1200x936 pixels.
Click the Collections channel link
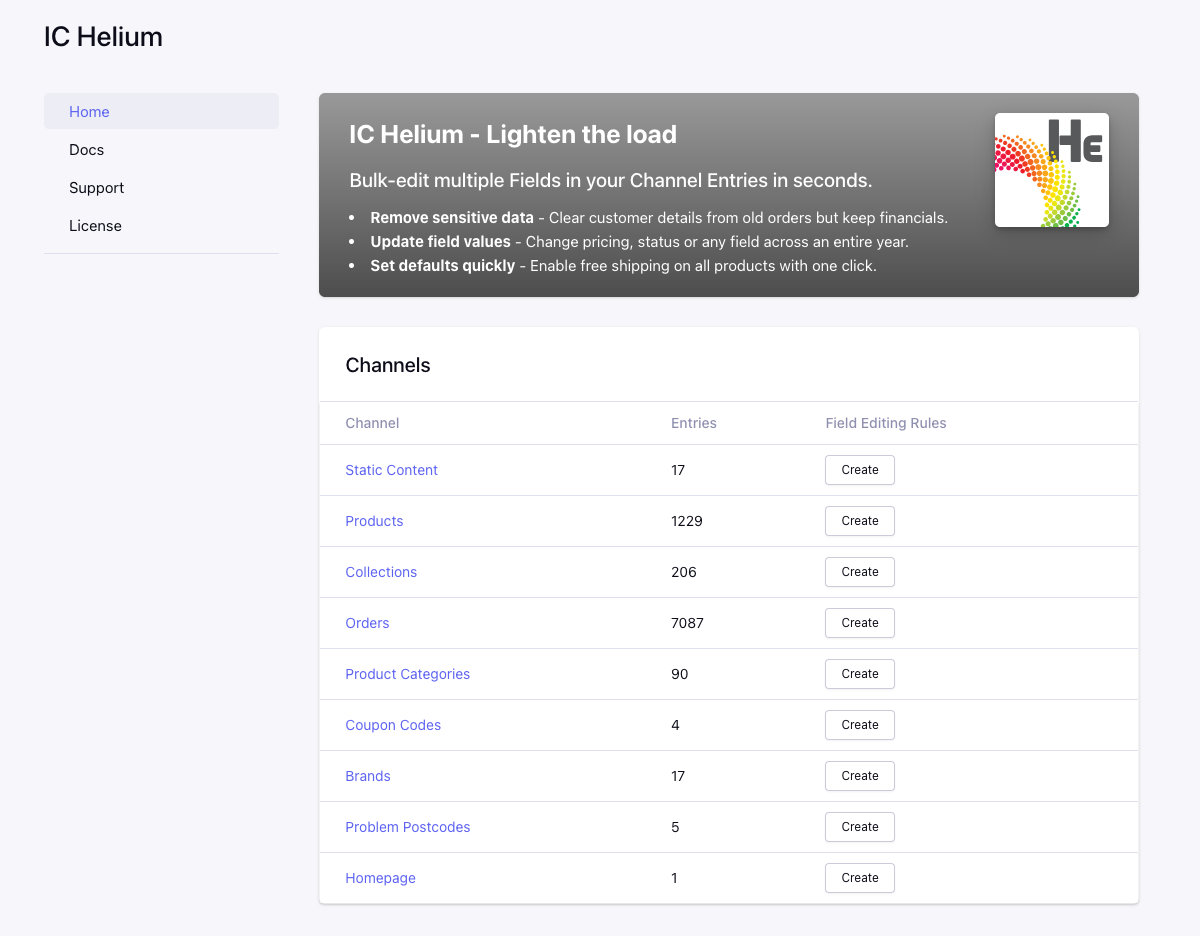click(381, 572)
